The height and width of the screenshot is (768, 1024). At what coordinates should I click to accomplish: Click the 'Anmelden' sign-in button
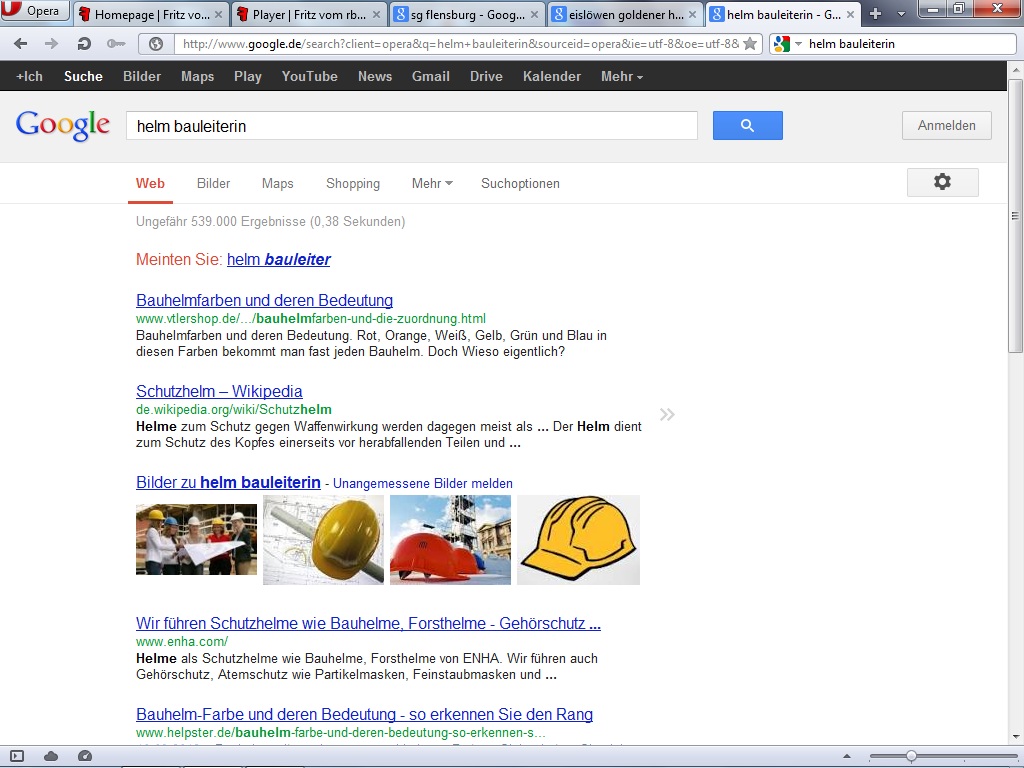click(946, 125)
